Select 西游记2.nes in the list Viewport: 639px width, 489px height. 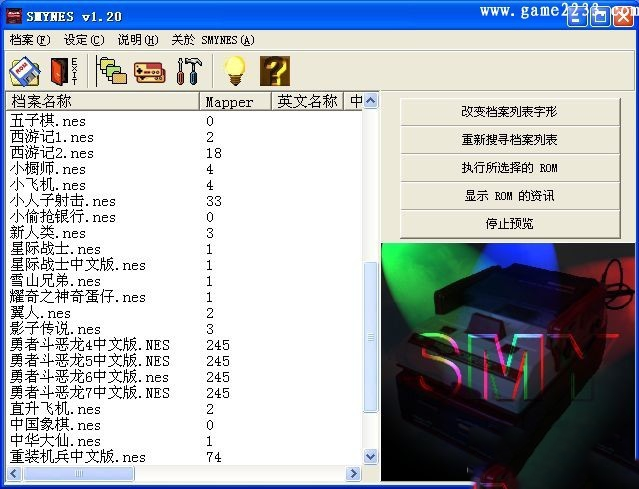click(x=52, y=153)
